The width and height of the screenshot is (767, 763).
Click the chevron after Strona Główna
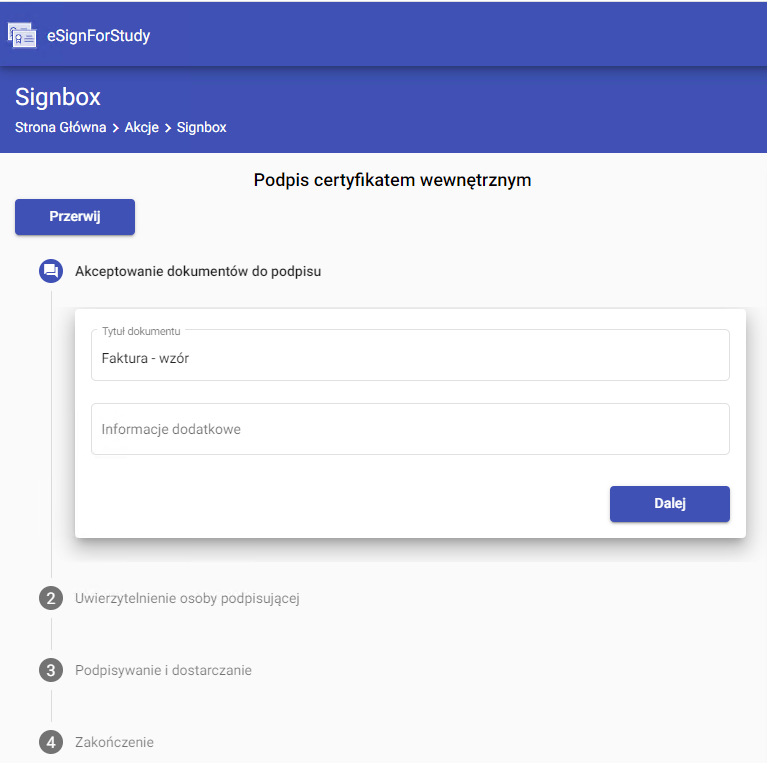click(115, 128)
